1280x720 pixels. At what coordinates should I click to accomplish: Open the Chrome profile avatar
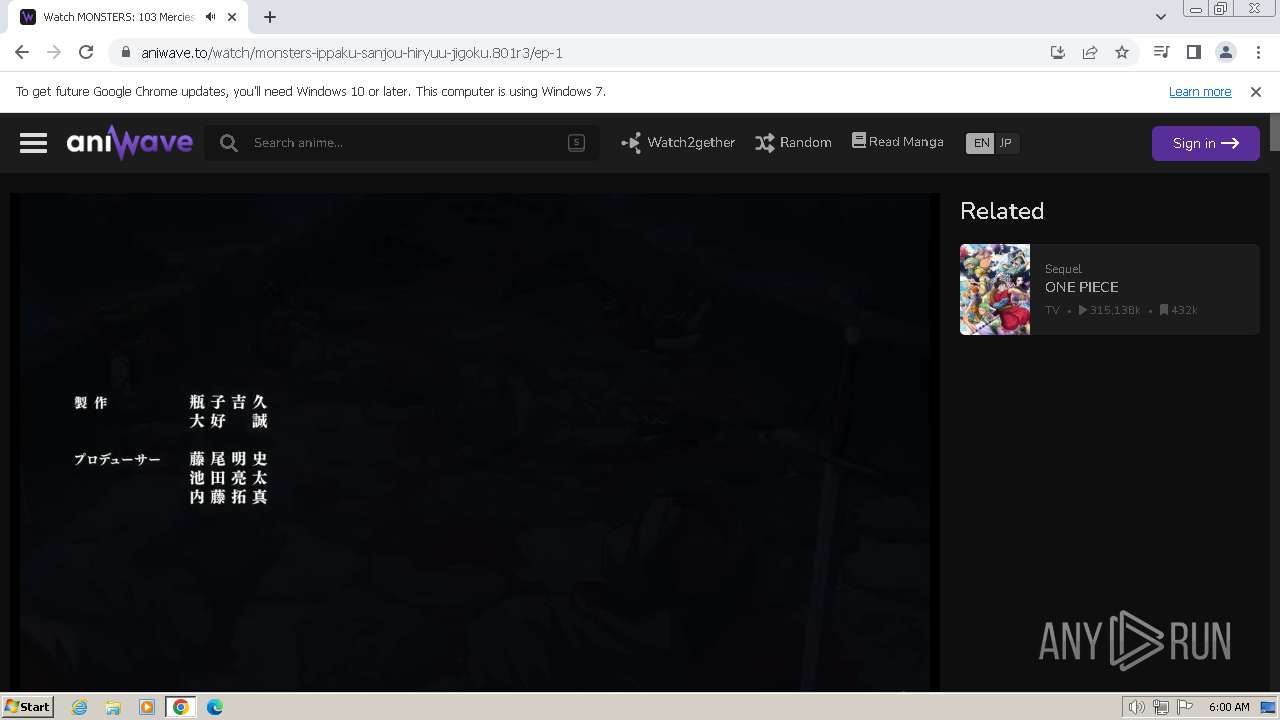click(x=1226, y=52)
